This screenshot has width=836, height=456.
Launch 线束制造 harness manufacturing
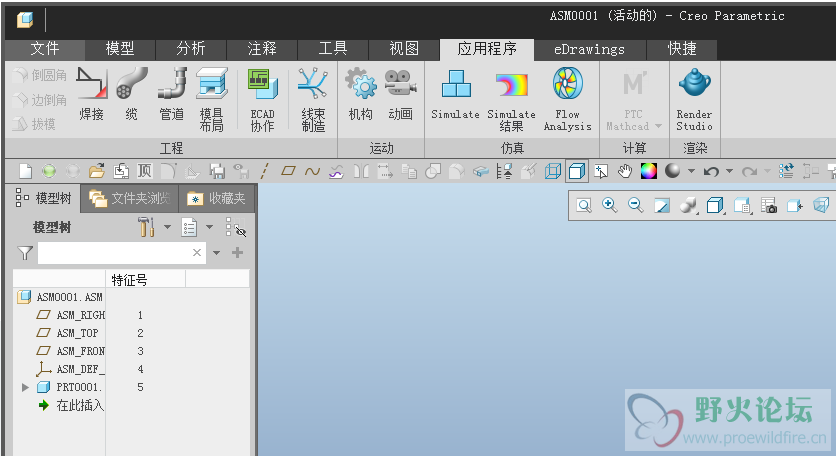tap(313, 100)
